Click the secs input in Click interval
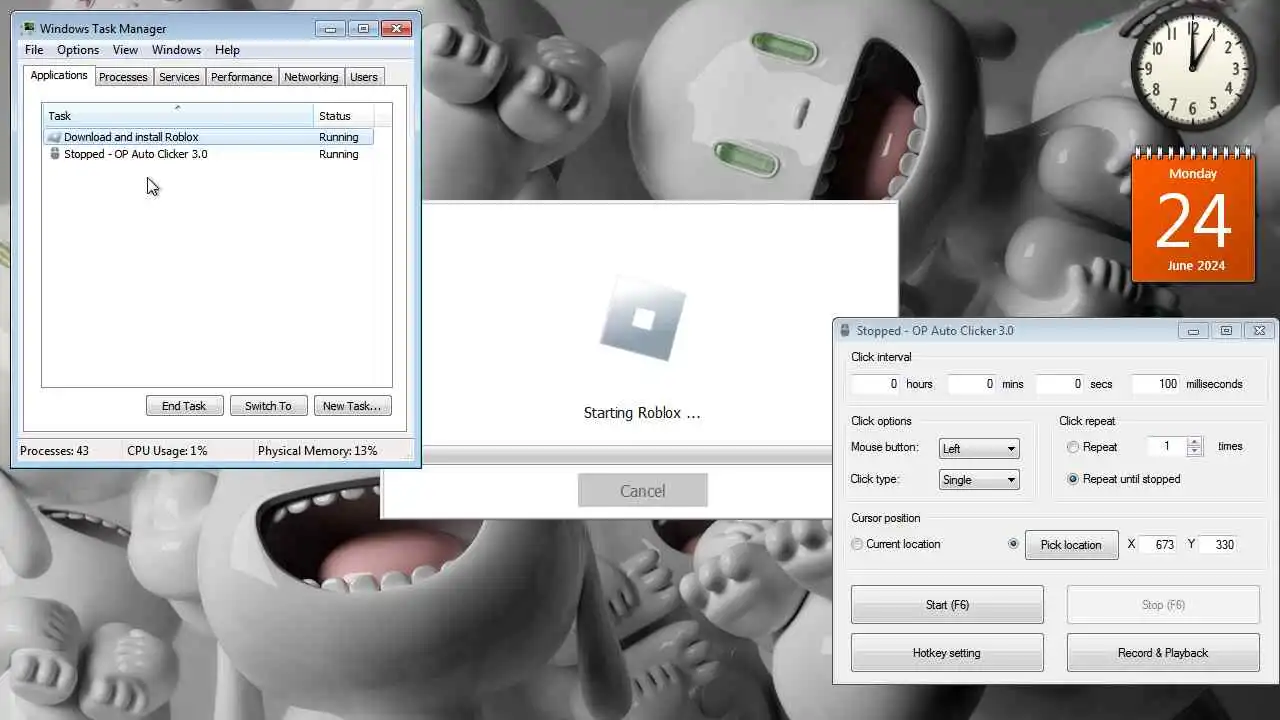This screenshot has height=720, width=1280. click(x=1059, y=384)
